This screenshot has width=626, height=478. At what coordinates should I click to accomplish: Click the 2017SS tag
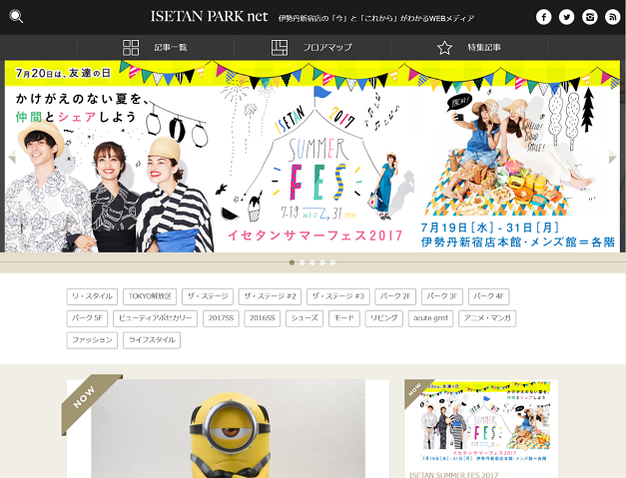[221, 318]
